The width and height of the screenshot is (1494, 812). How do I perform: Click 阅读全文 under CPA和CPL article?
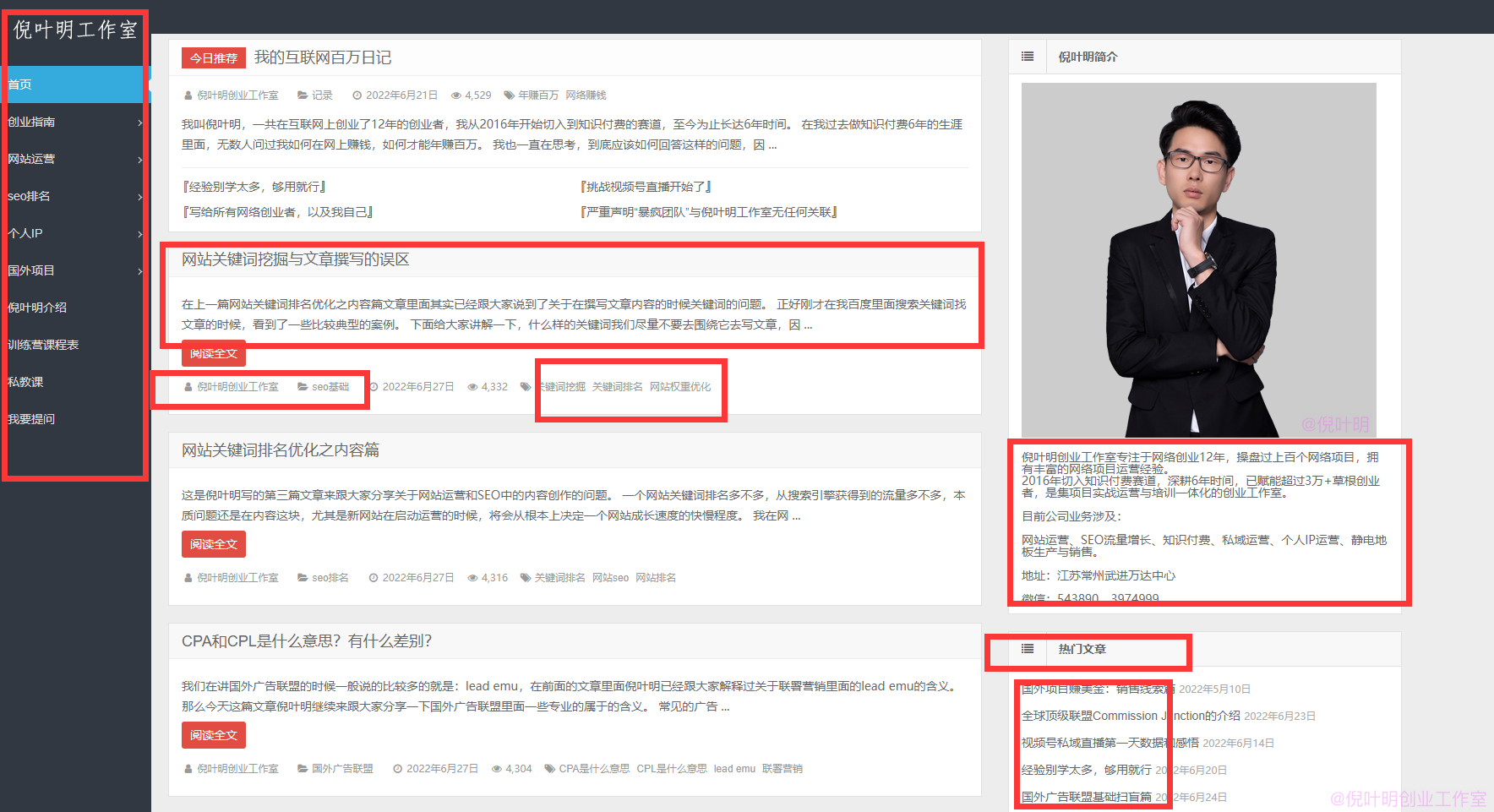point(214,735)
